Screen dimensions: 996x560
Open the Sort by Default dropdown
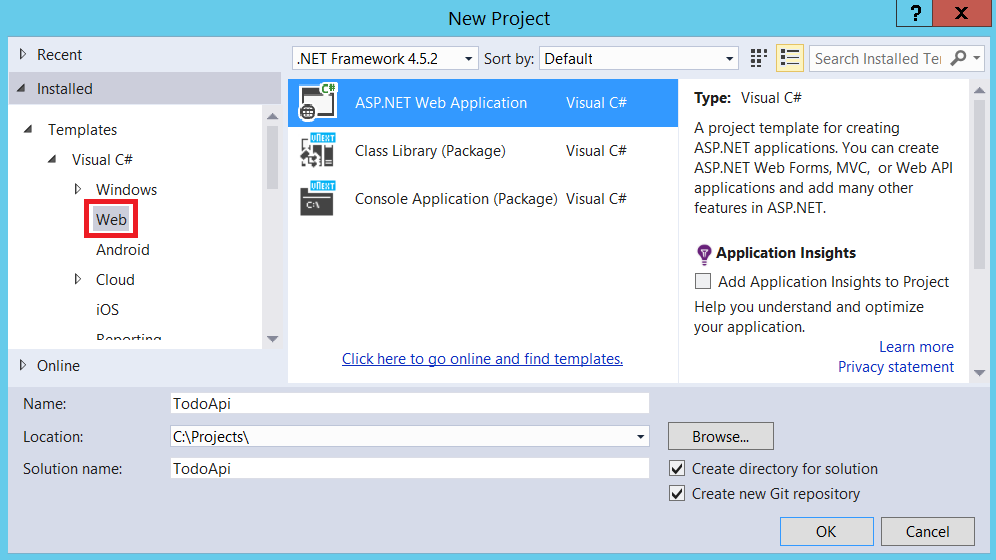coord(638,58)
